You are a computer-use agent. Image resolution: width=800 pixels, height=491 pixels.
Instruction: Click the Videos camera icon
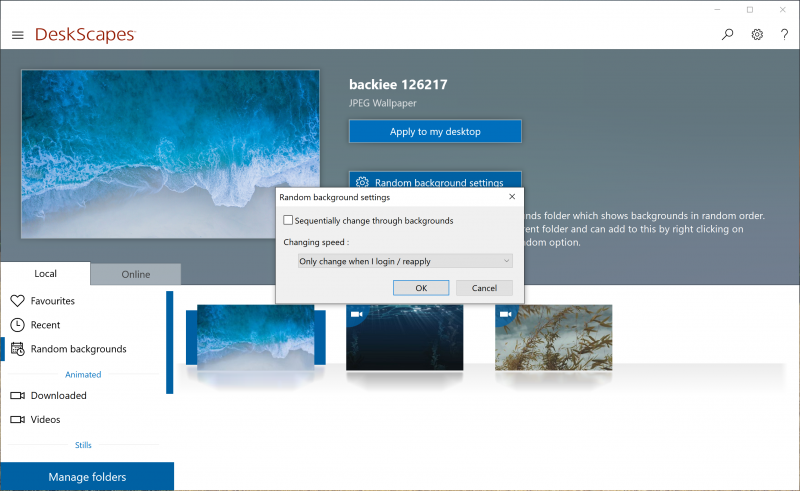(x=17, y=420)
